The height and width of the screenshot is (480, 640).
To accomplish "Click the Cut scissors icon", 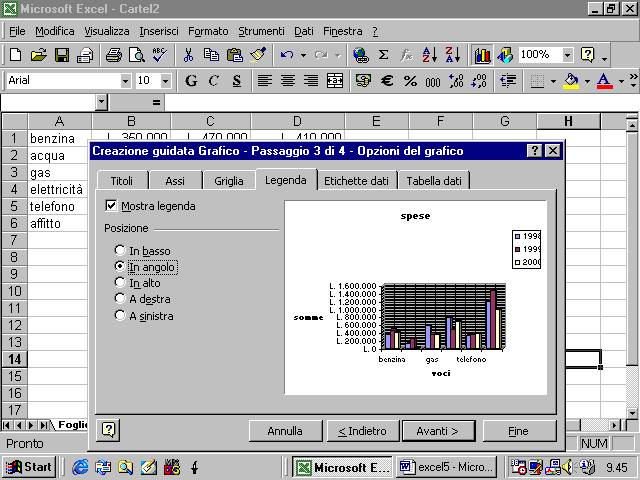I will 188,55.
